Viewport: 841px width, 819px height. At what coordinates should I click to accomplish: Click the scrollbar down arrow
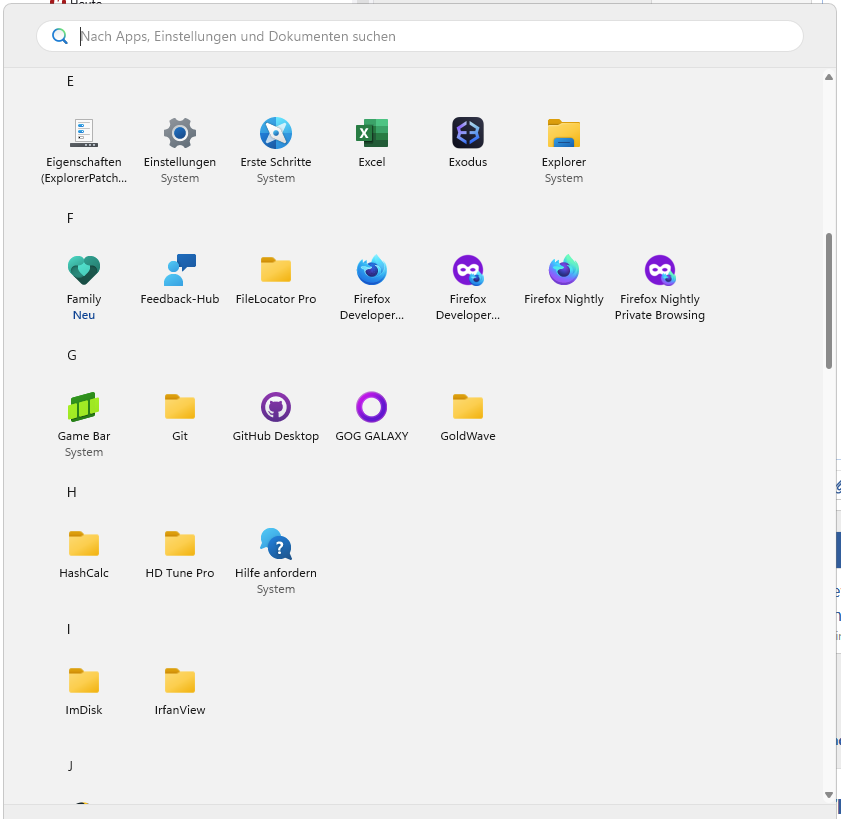click(829, 795)
